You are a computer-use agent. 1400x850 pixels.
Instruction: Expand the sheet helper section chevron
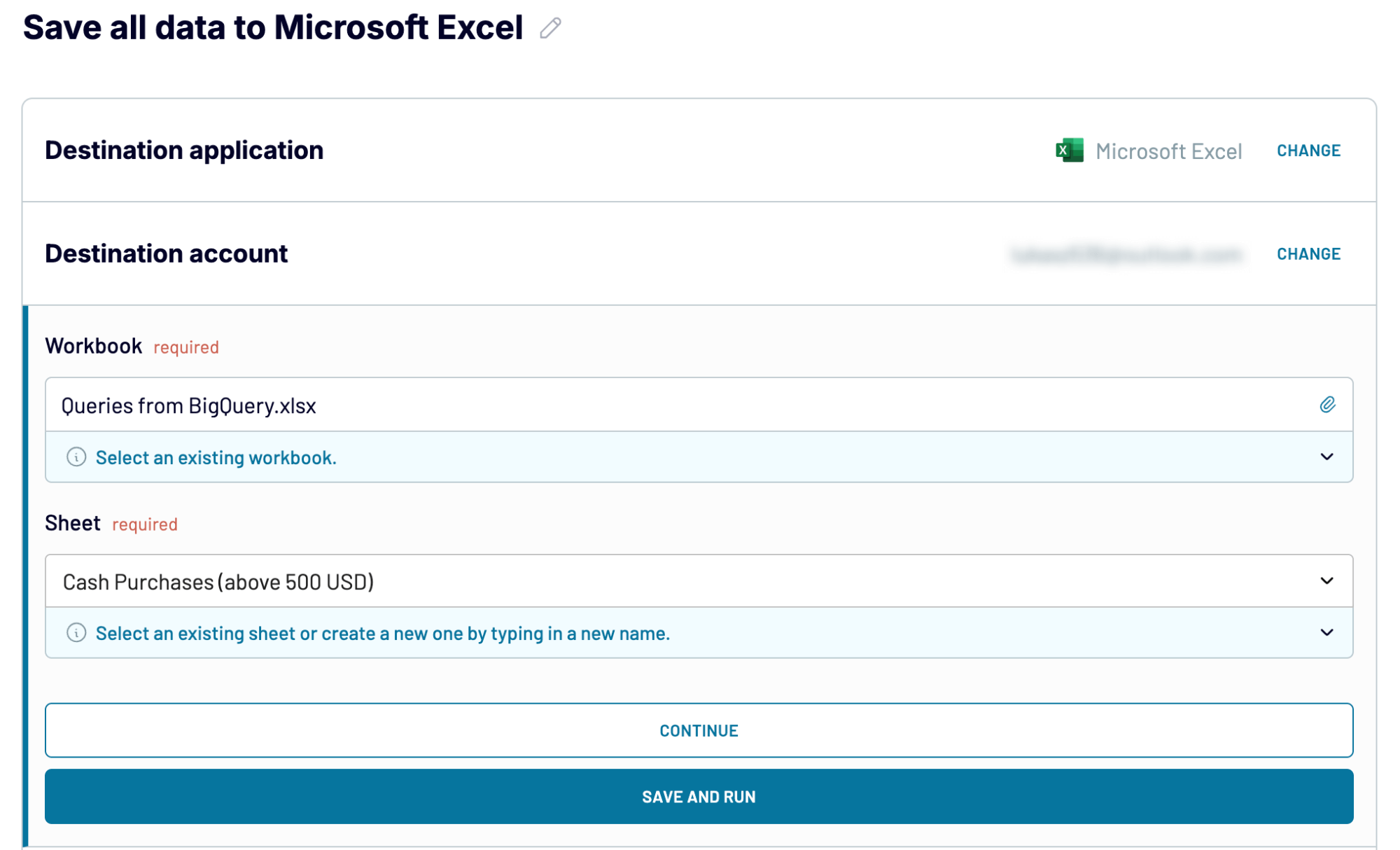tap(1326, 633)
